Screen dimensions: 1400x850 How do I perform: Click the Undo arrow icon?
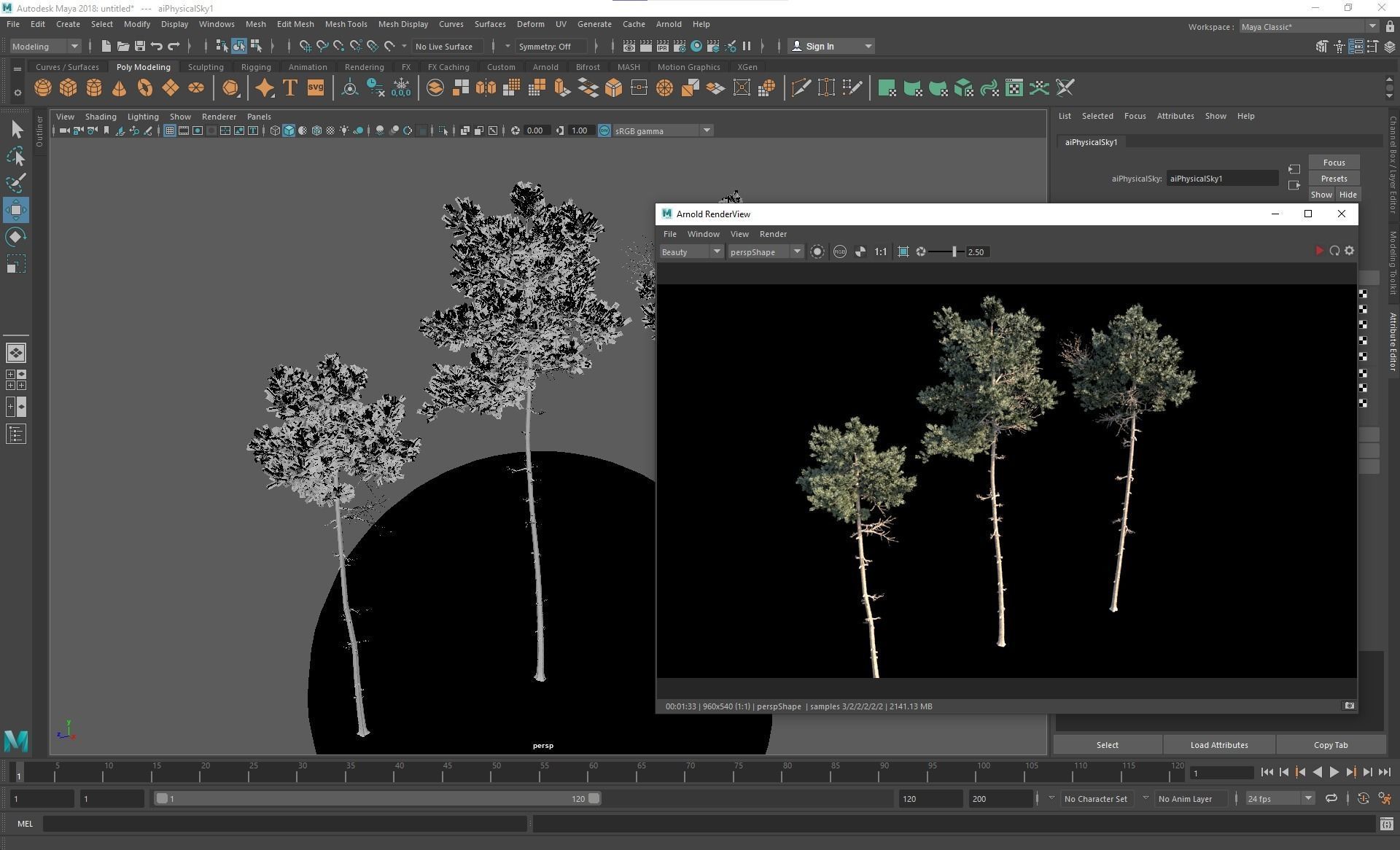157,46
